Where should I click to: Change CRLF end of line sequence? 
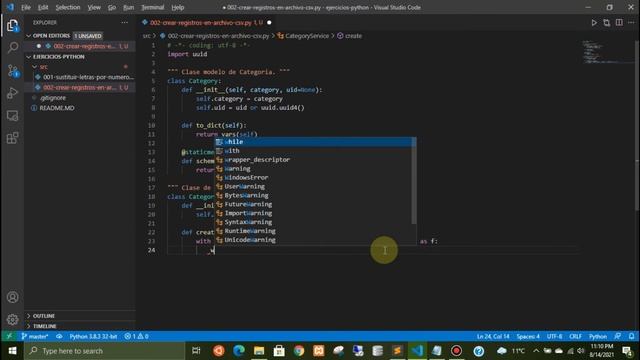(576, 336)
